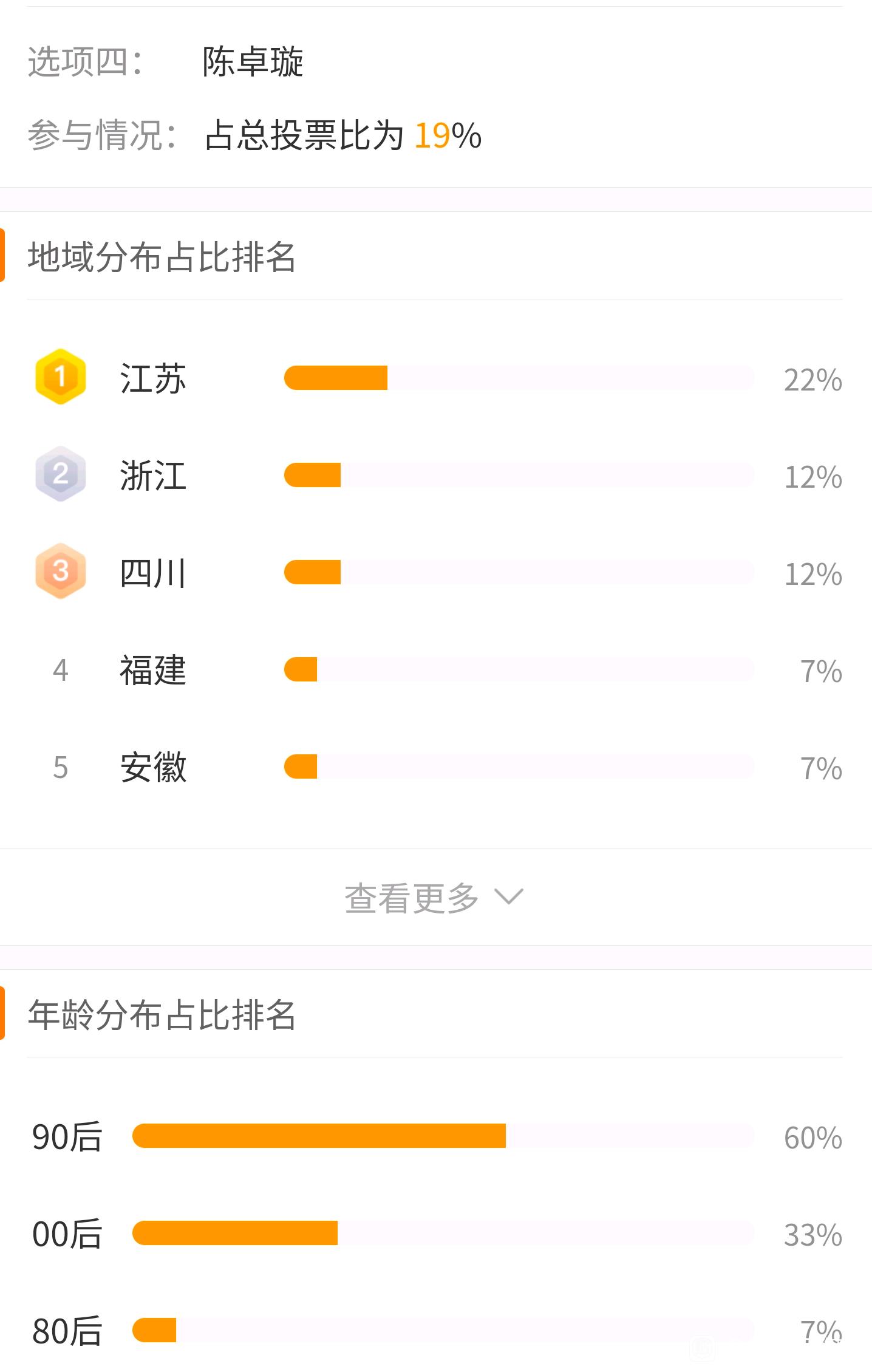Click the bronze rank 3 badge

(x=60, y=571)
